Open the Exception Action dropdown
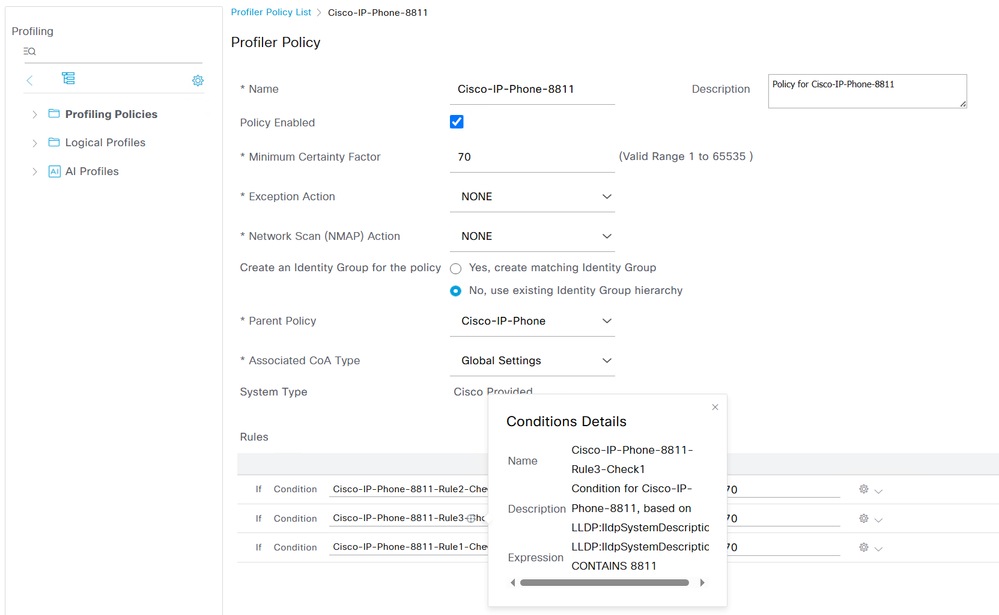Viewport: 999px width, 615px height. click(x=532, y=197)
